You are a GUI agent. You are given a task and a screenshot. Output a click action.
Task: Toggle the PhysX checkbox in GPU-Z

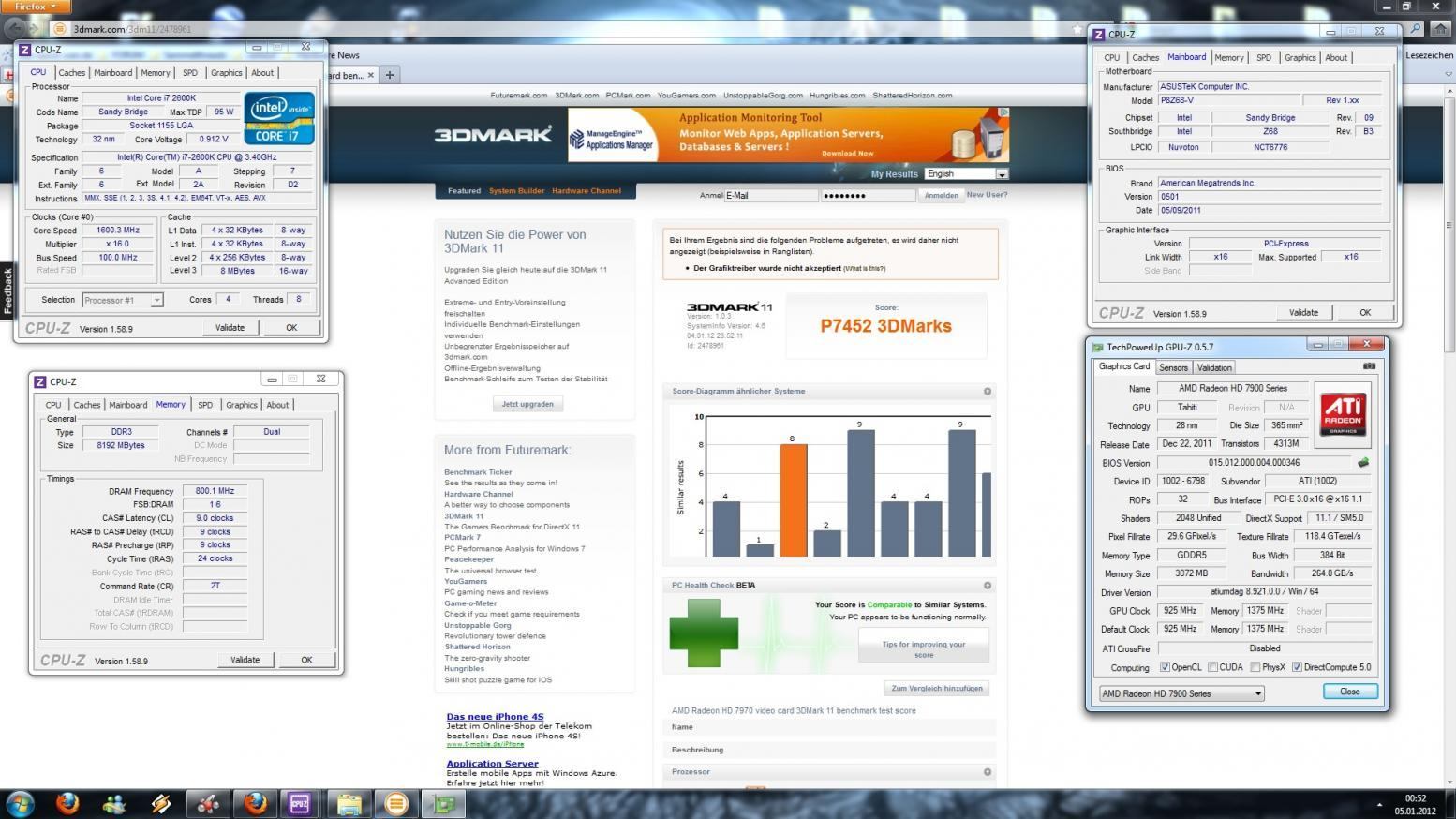click(x=1254, y=667)
